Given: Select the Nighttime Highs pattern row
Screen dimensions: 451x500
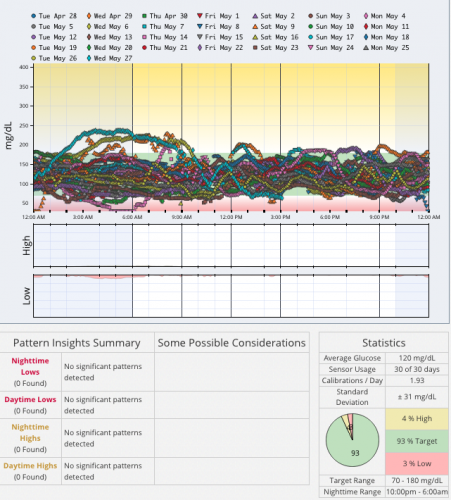Looking at the screenshot, I should 155,438.
